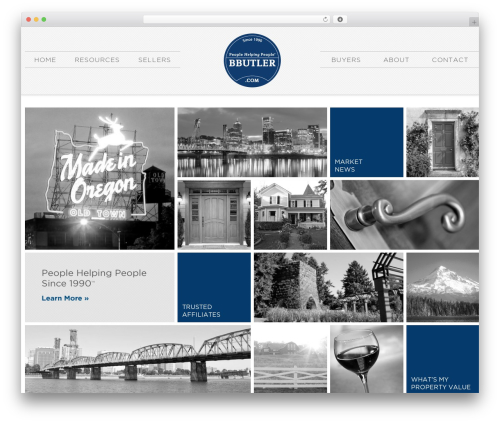The width and height of the screenshot is (500, 423).
Task: Go to the SELLERS page
Action: (x=154, y=60)
